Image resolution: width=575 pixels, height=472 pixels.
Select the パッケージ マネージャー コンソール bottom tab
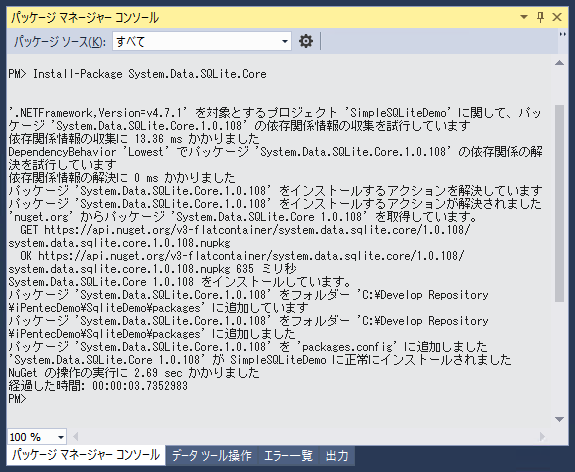pos(86,455)
